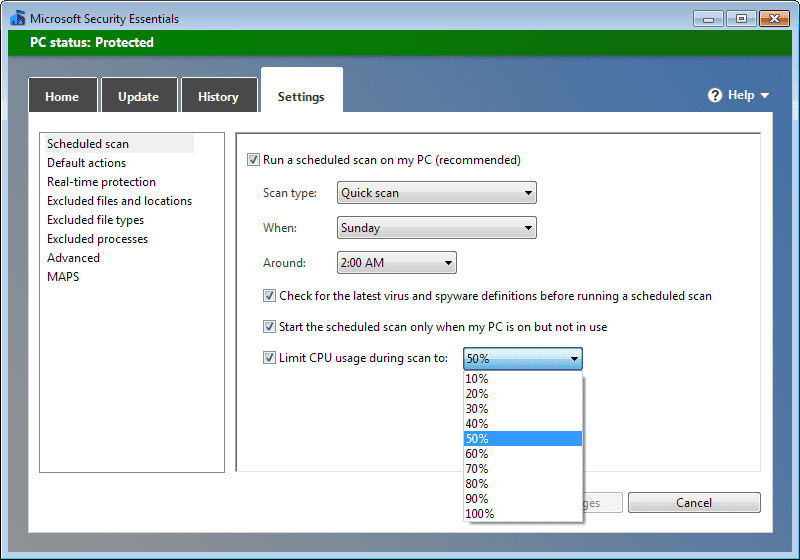Click the Help question mark icon

715,95
